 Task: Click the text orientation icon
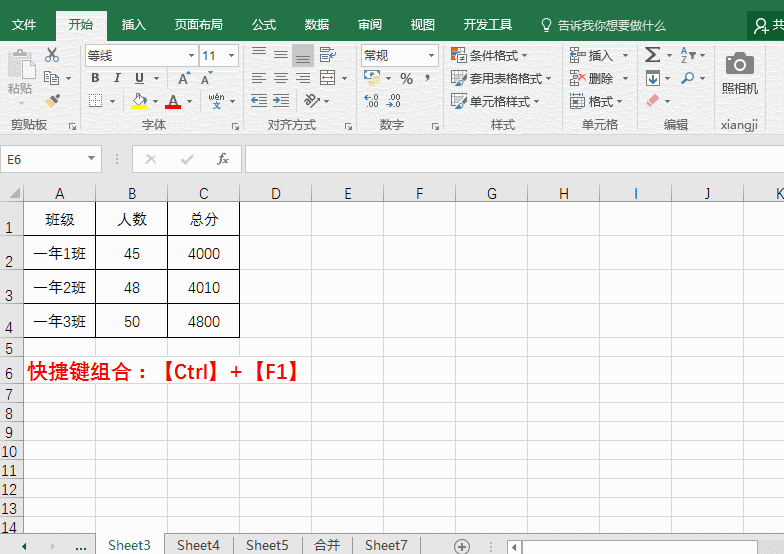pyautogui.click(x=312, y=100)
